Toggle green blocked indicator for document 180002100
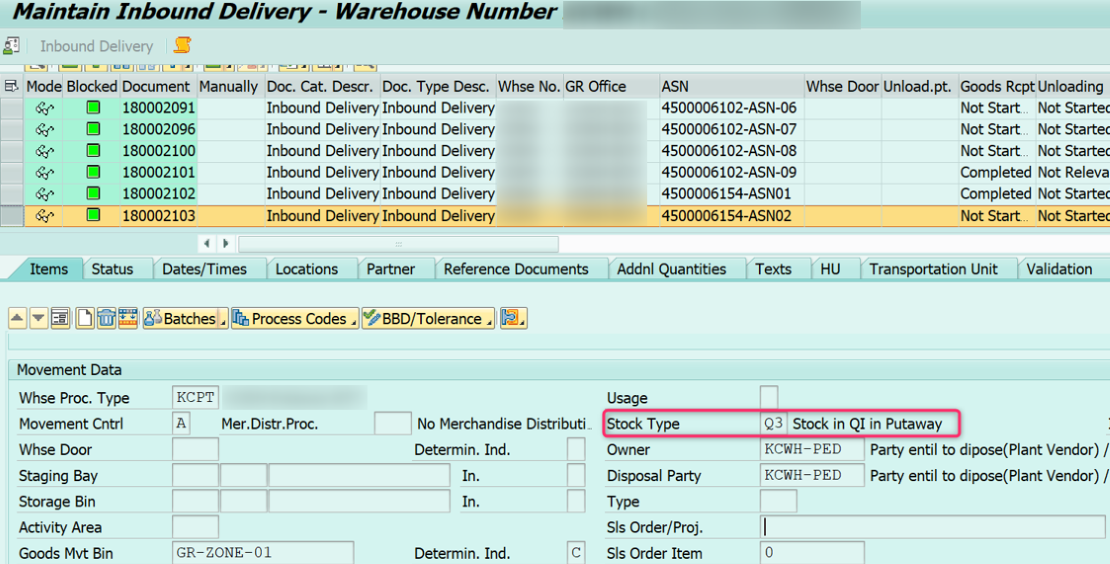Image resolution: width=1110 pixels, height=564 pixels. click(x=93, y=151)
